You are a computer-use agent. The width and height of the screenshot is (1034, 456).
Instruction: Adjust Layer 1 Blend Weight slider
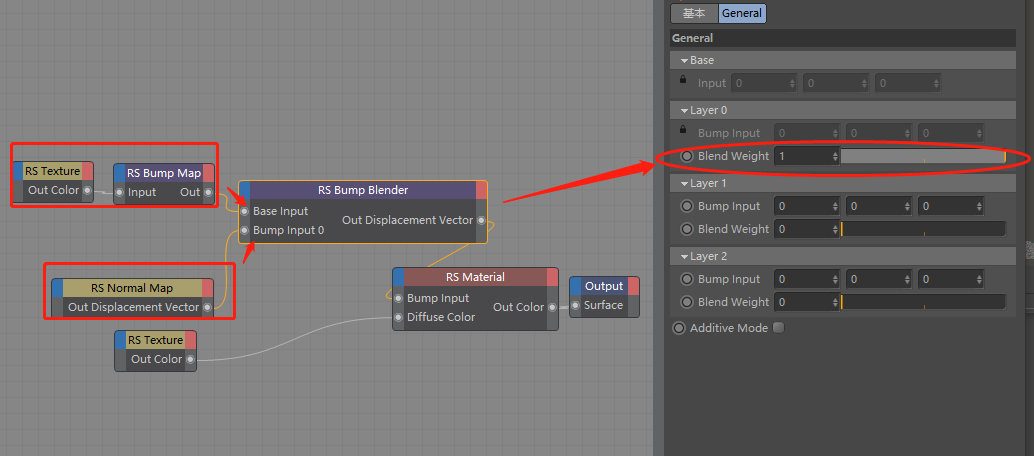(x=923, y=229)
